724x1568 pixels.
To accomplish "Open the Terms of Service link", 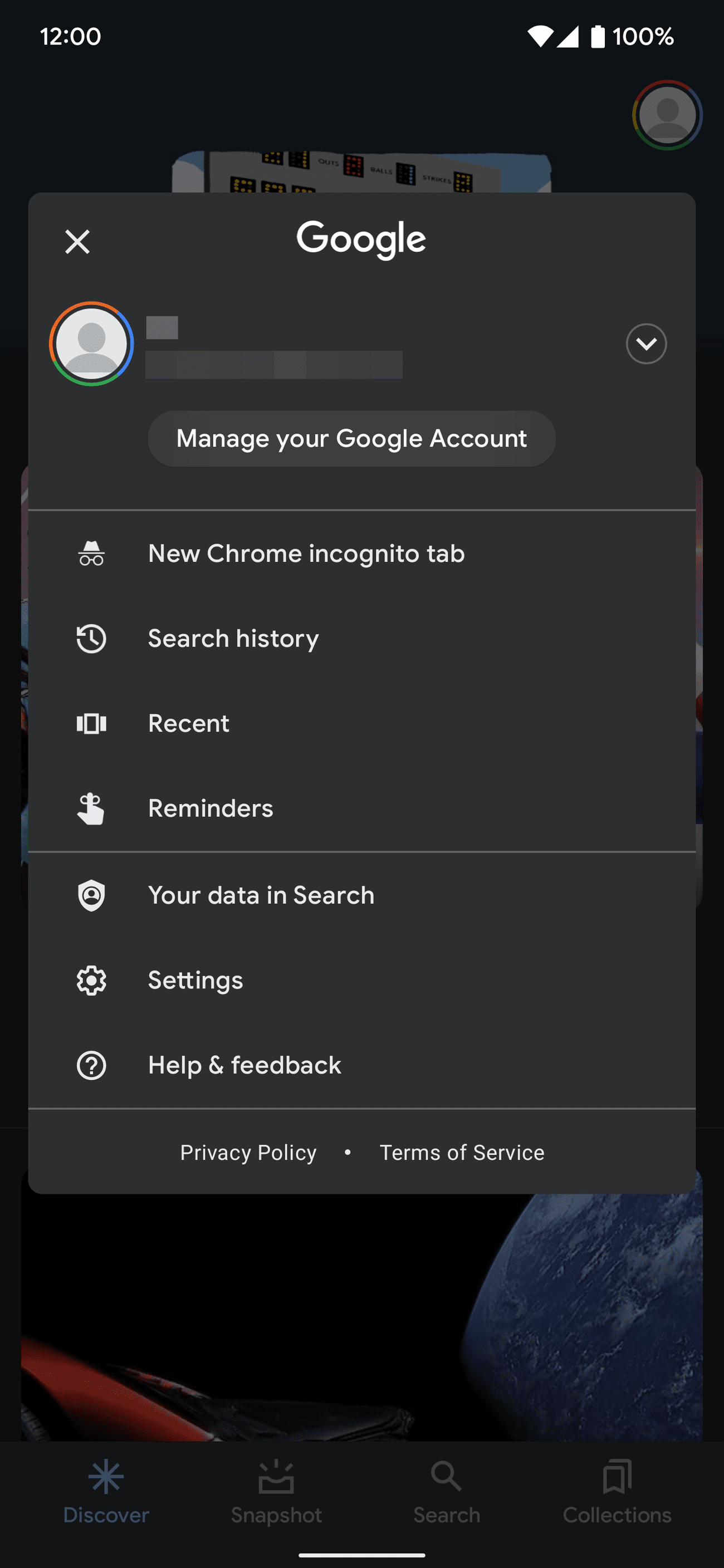I will (x=462, y=1152).
